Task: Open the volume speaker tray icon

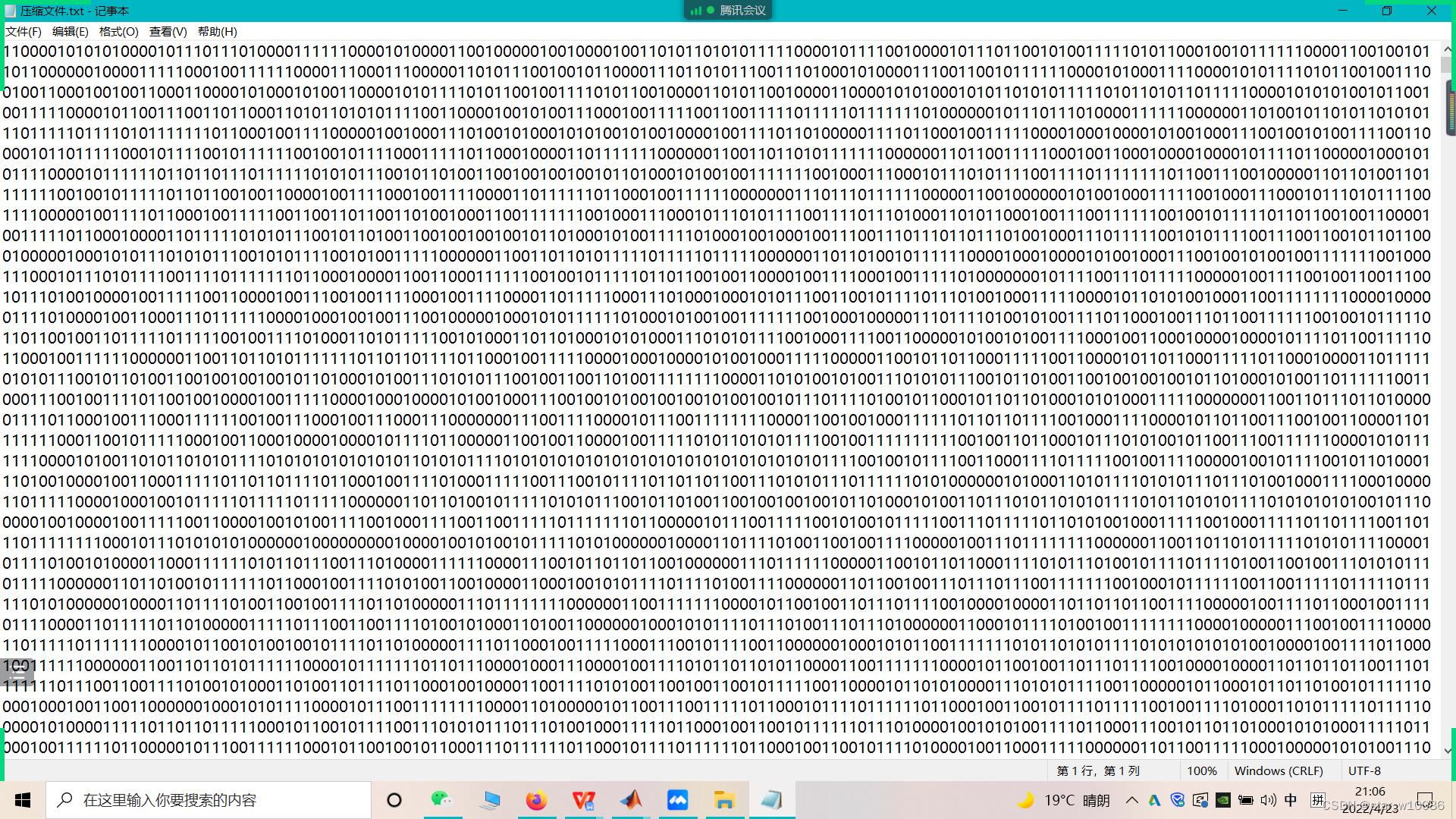Action: 1268,800
